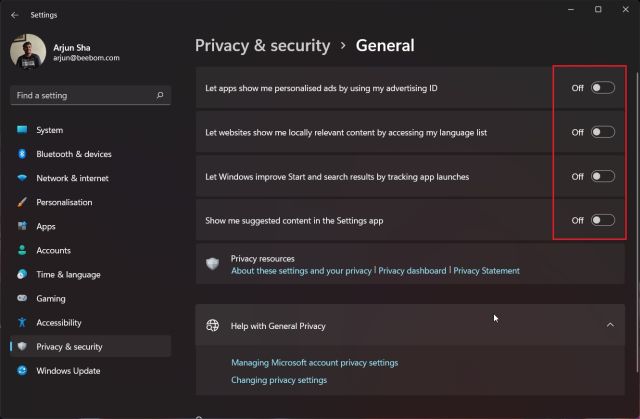
Task: Click the Time & language globe icon
Action: (22, 274)
